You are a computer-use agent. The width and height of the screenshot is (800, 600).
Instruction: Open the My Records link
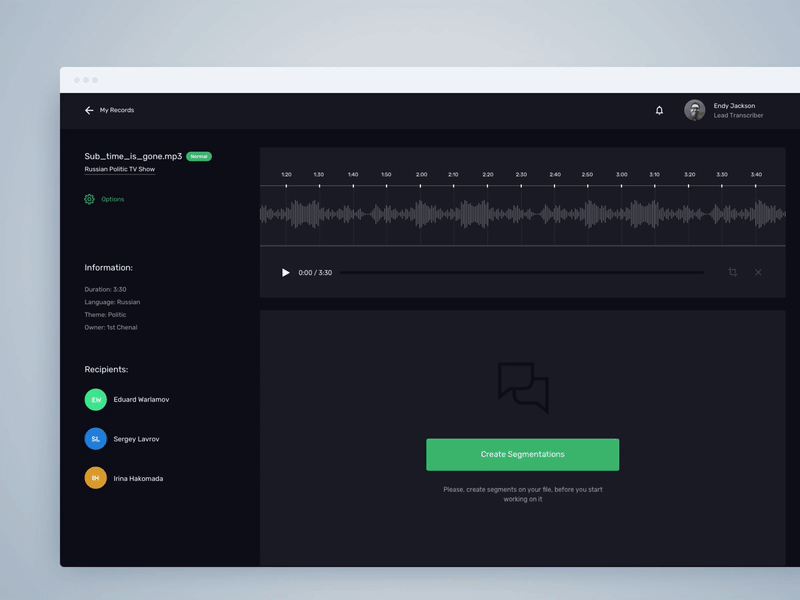coord(117,110)
